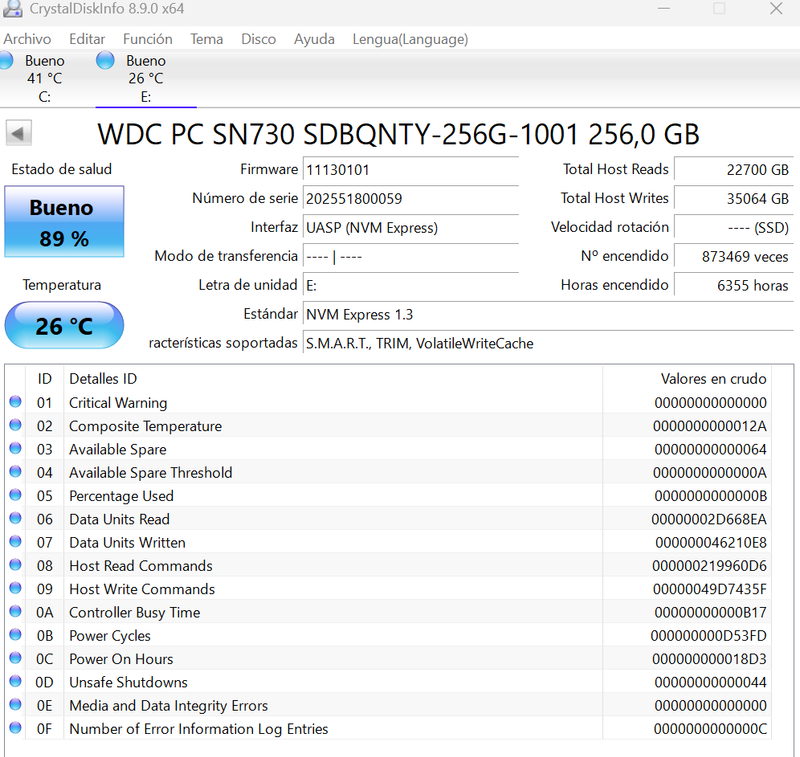This screenshot has width=800, height=757.
Task: Open the Disco menu
Action: point(259,39)
